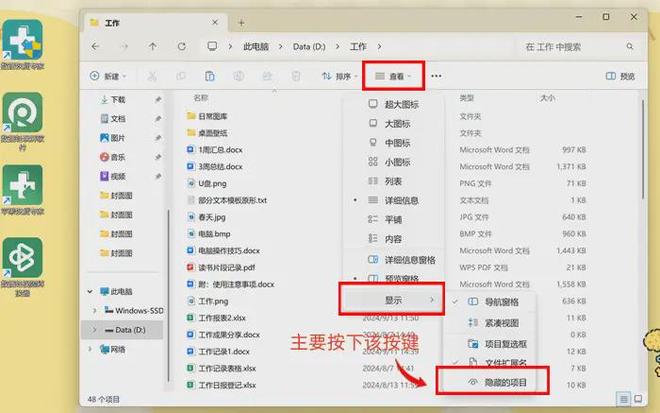Click the copy toolbar icon
The image size is (660, 413).
181,76
